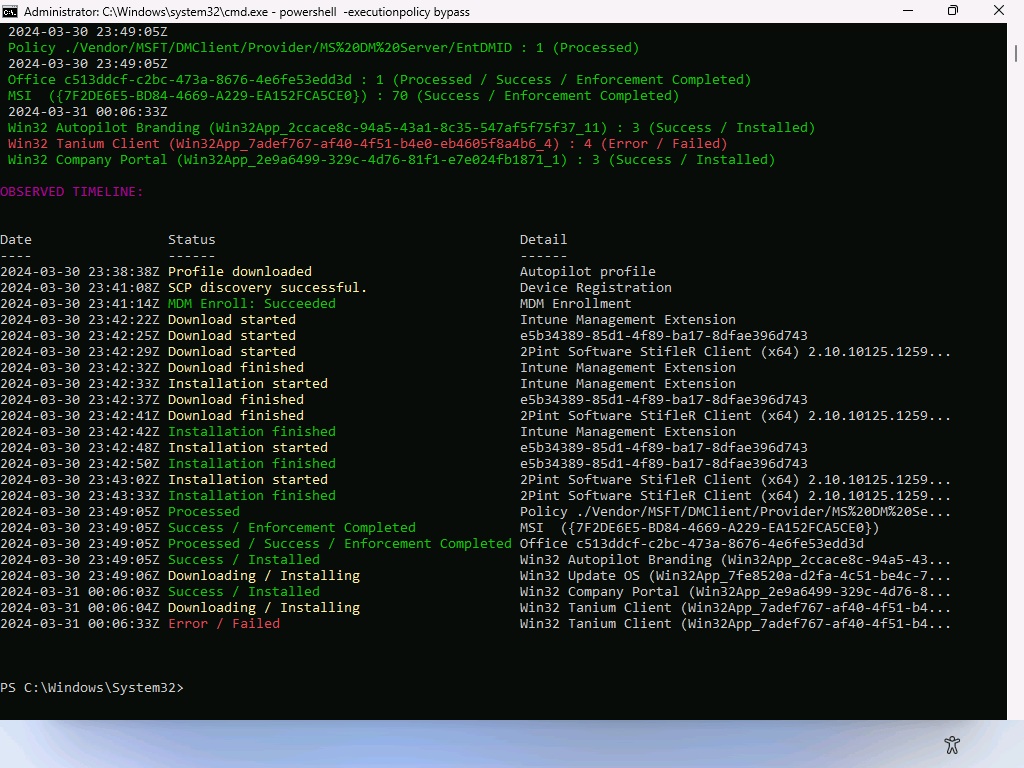
Task: Open the accessibility icon at bottom right
Action: [951, 744]
